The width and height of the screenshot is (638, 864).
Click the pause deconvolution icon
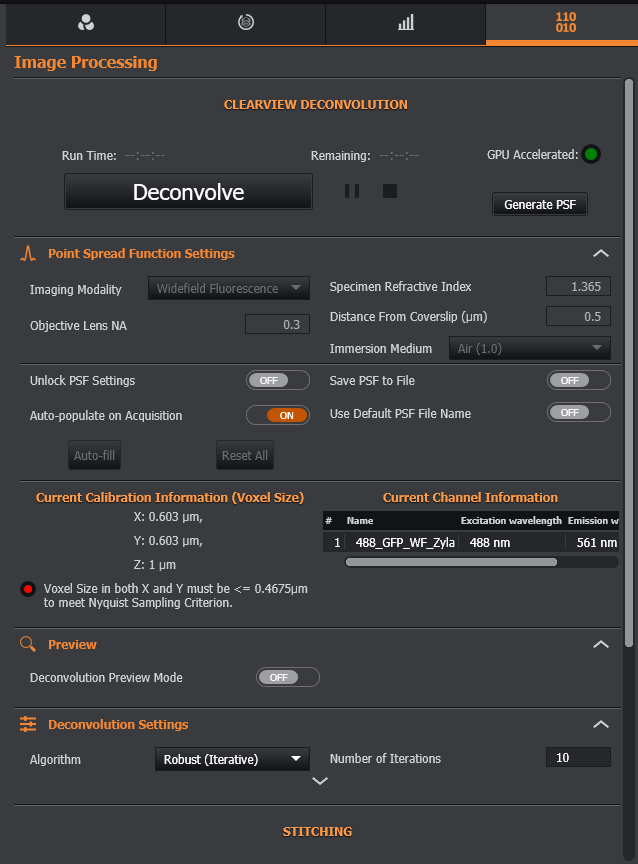(352, 191)
